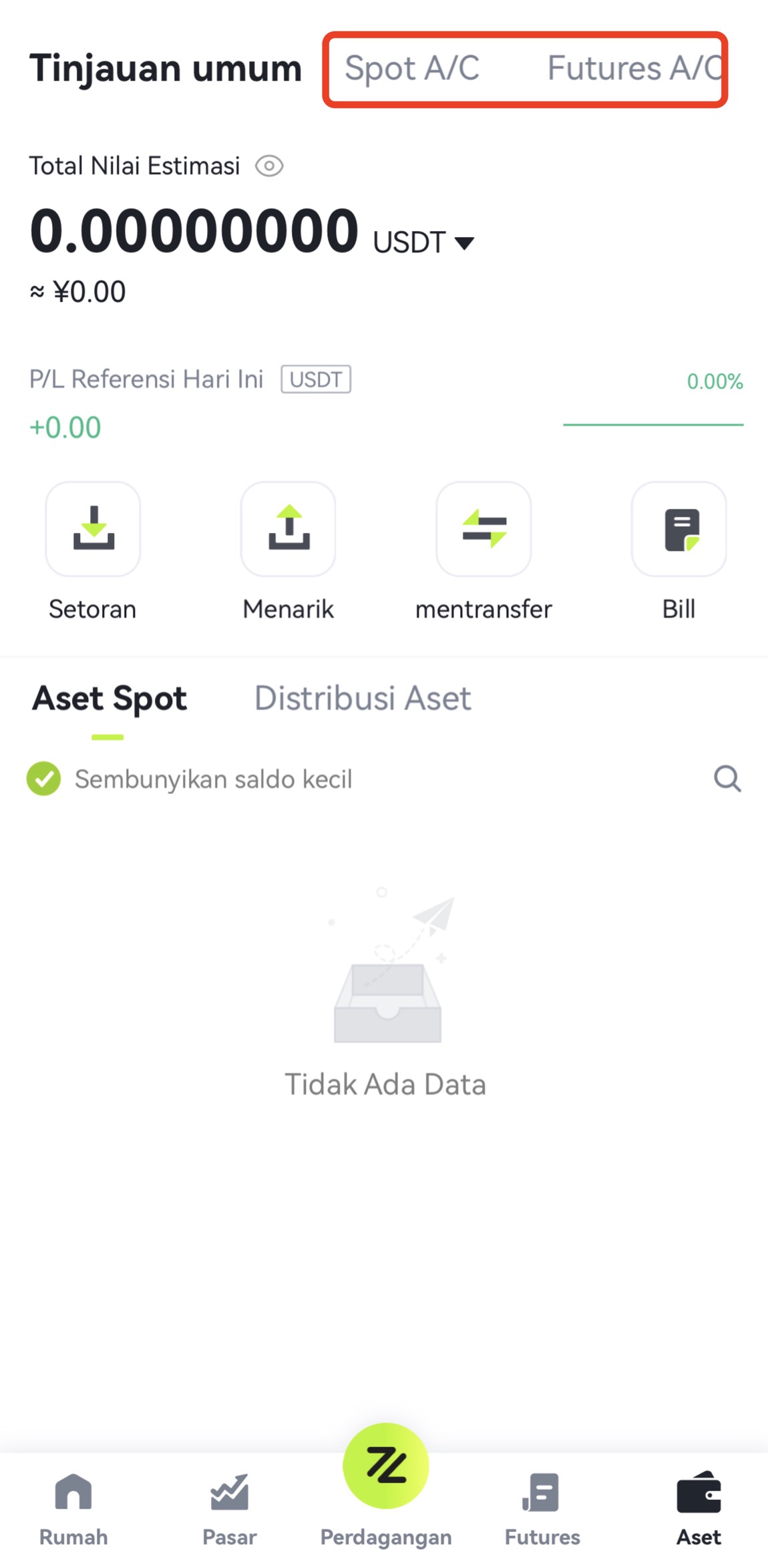Uncheck Sembunyikan saldo kecil checkbox
768x1568 pixels.
click(43, 779)
